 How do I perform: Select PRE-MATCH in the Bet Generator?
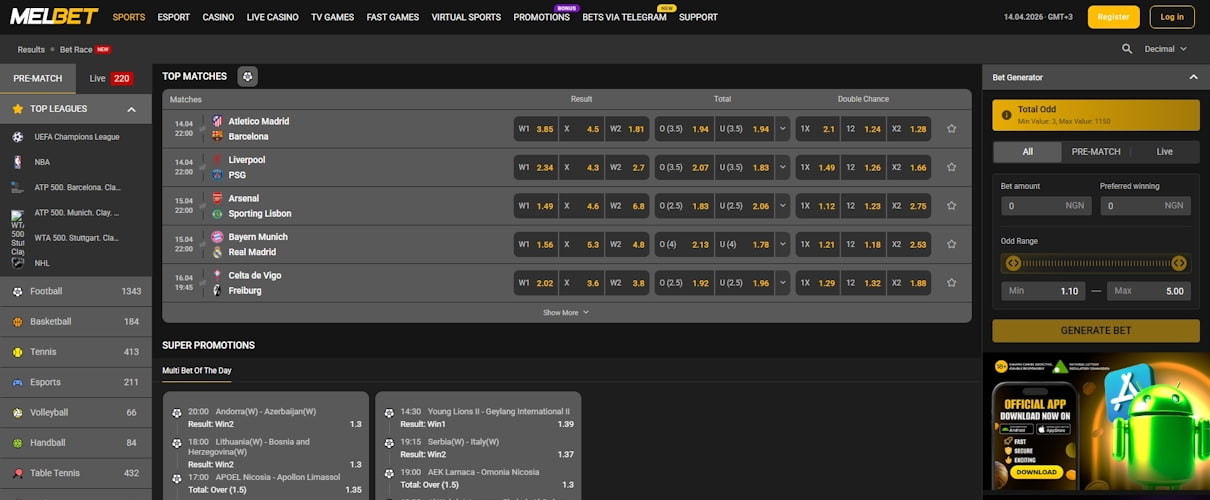point(1096,152)
